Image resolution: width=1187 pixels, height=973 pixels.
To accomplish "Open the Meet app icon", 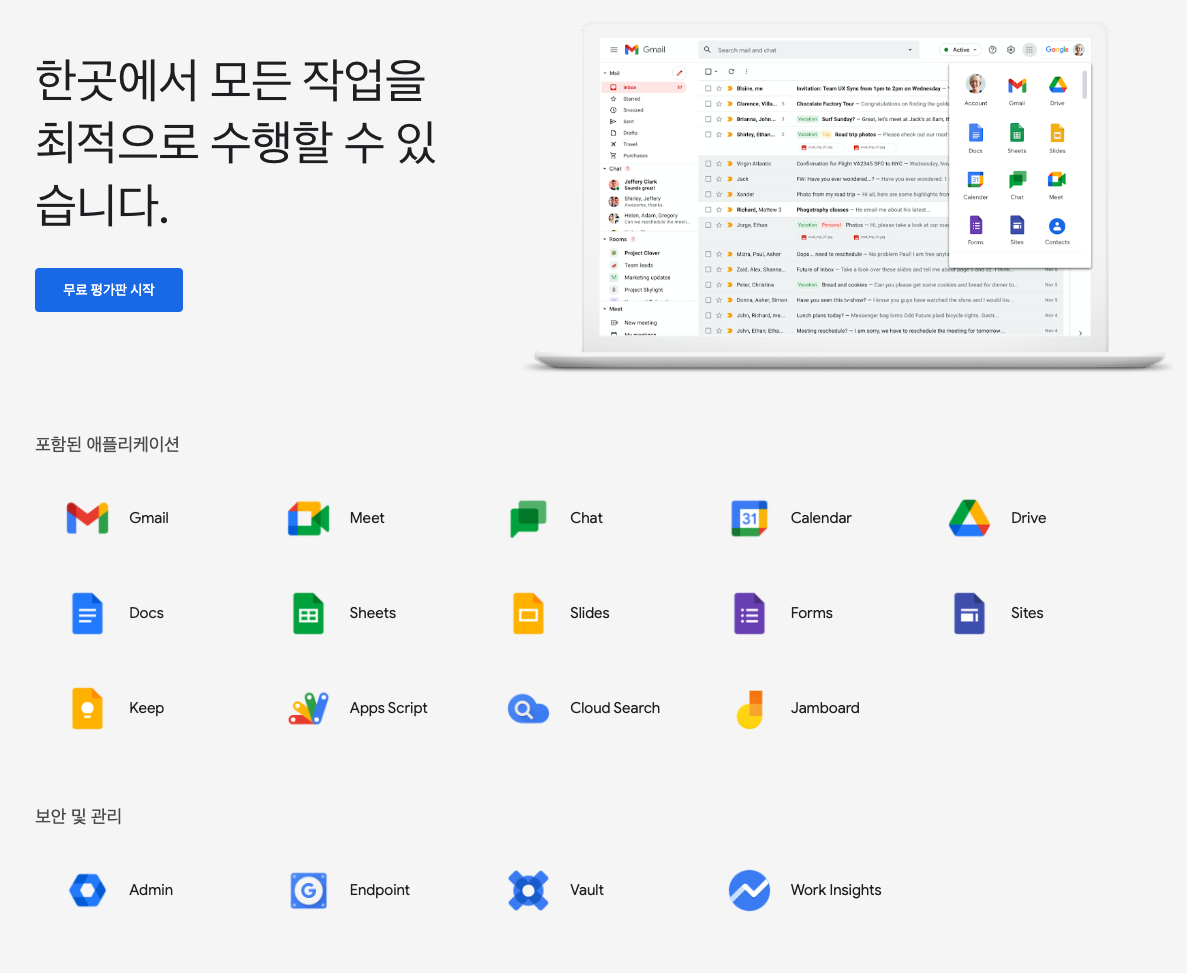I will click(308, 518).
